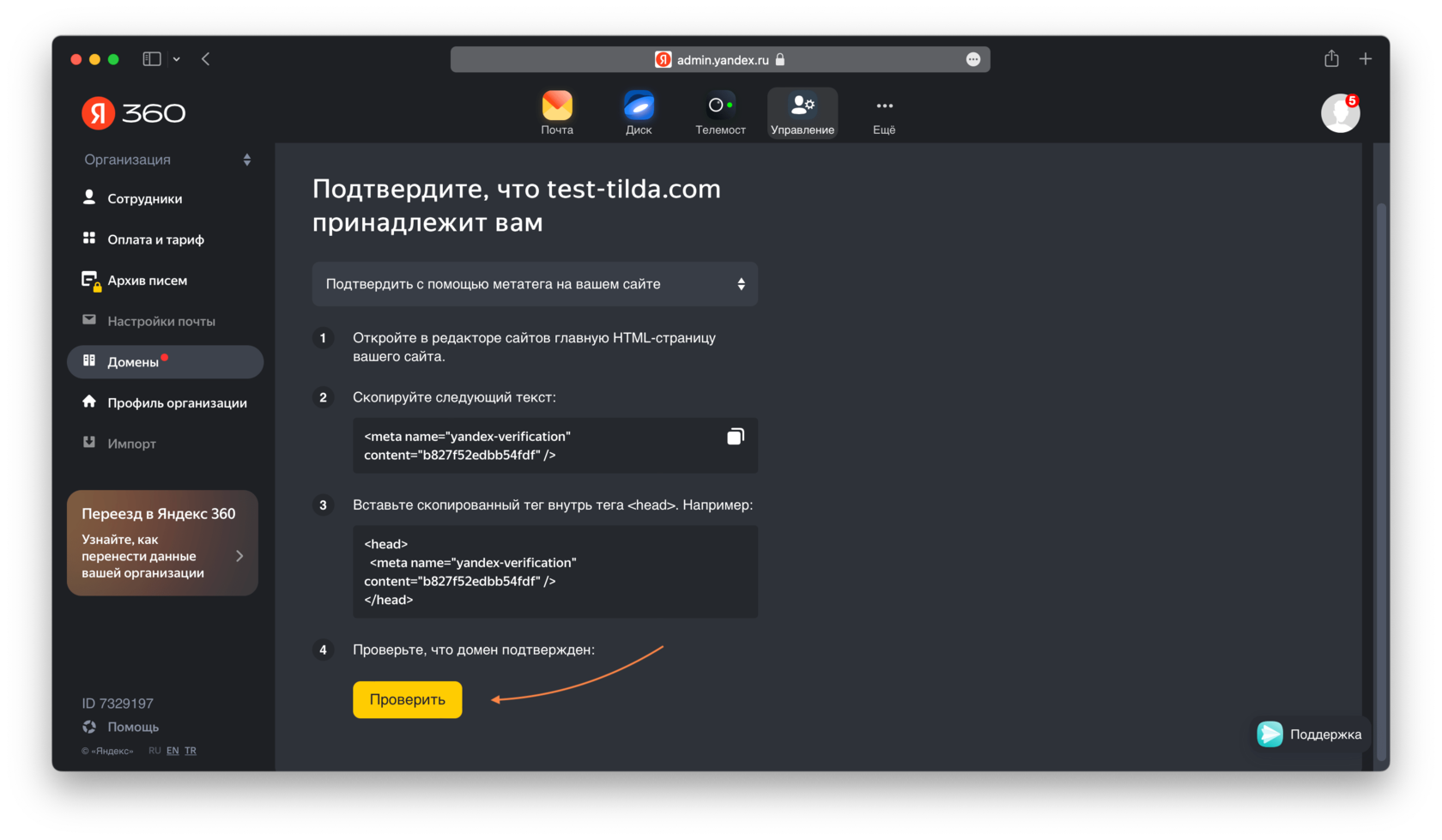
Task: Click the chevron on the migration banner
Action: coord(239,556)
